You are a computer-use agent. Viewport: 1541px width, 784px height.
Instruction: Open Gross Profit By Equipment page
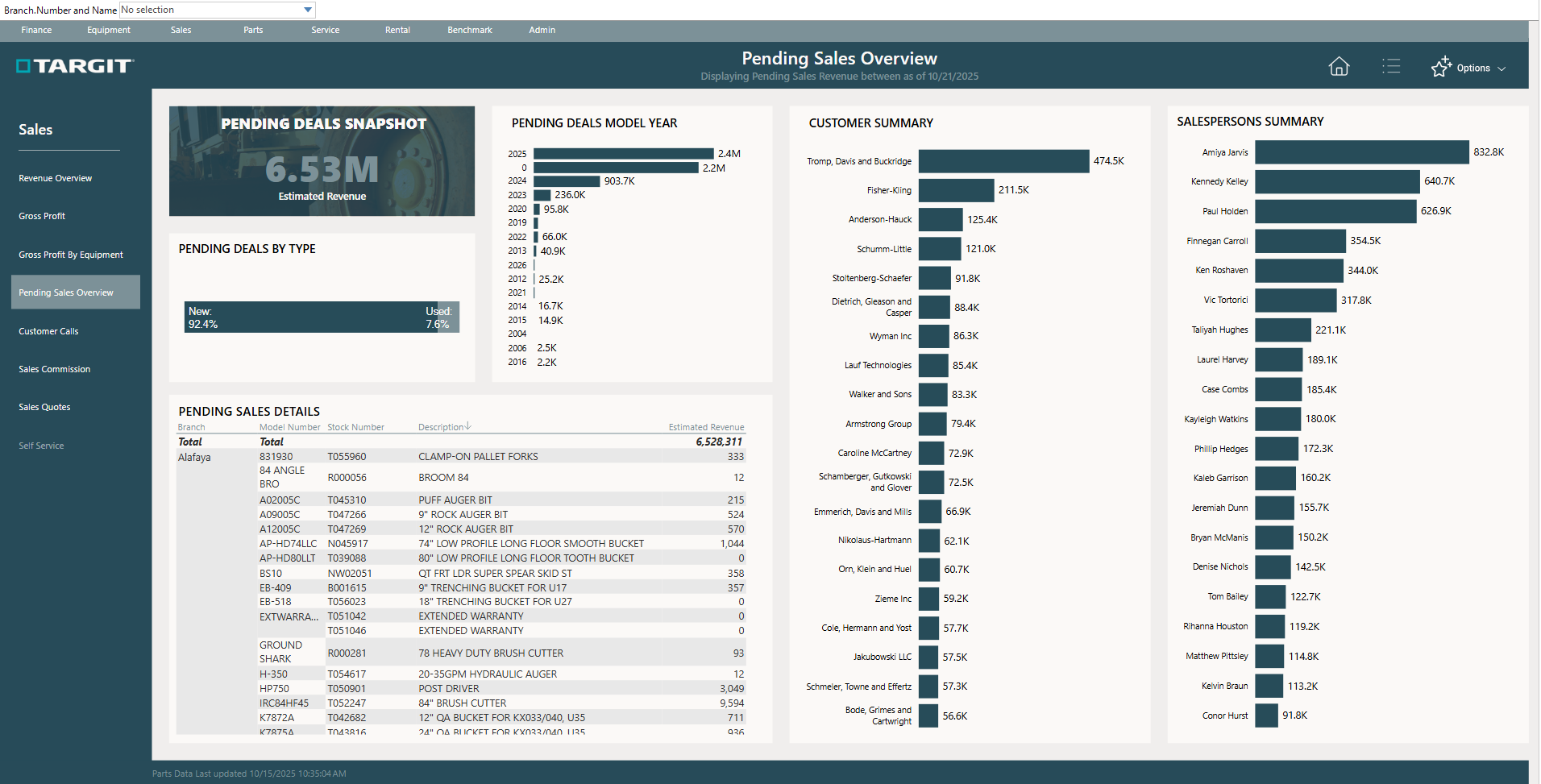(x=71, y=255)
